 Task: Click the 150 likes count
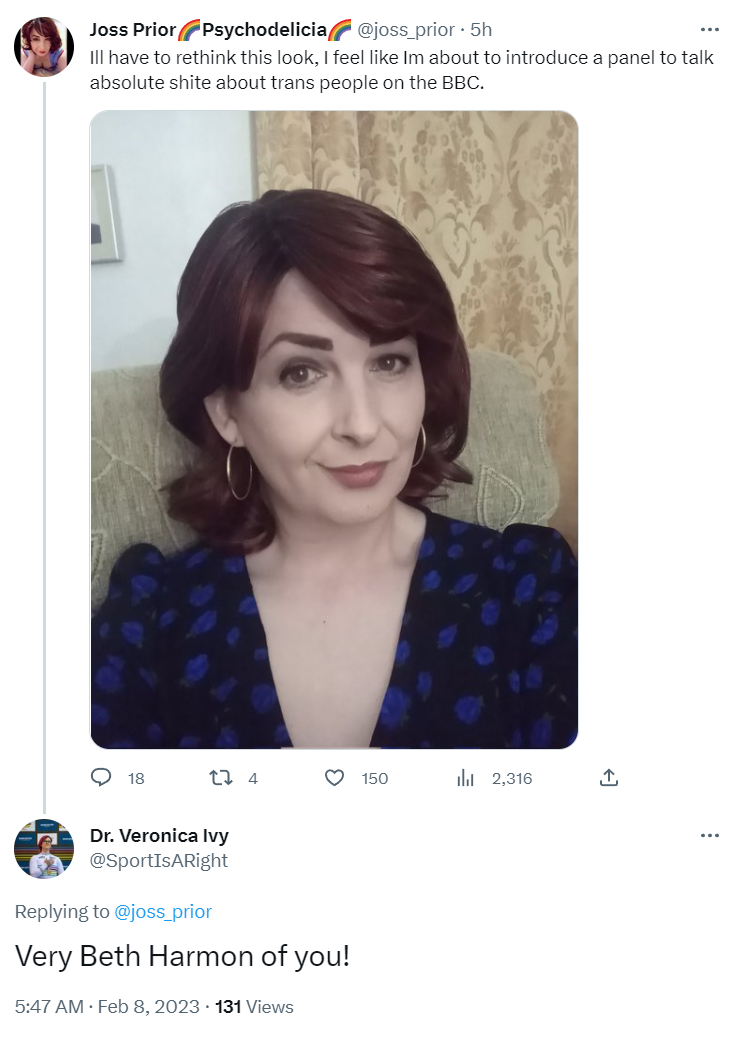pos(375,778)
